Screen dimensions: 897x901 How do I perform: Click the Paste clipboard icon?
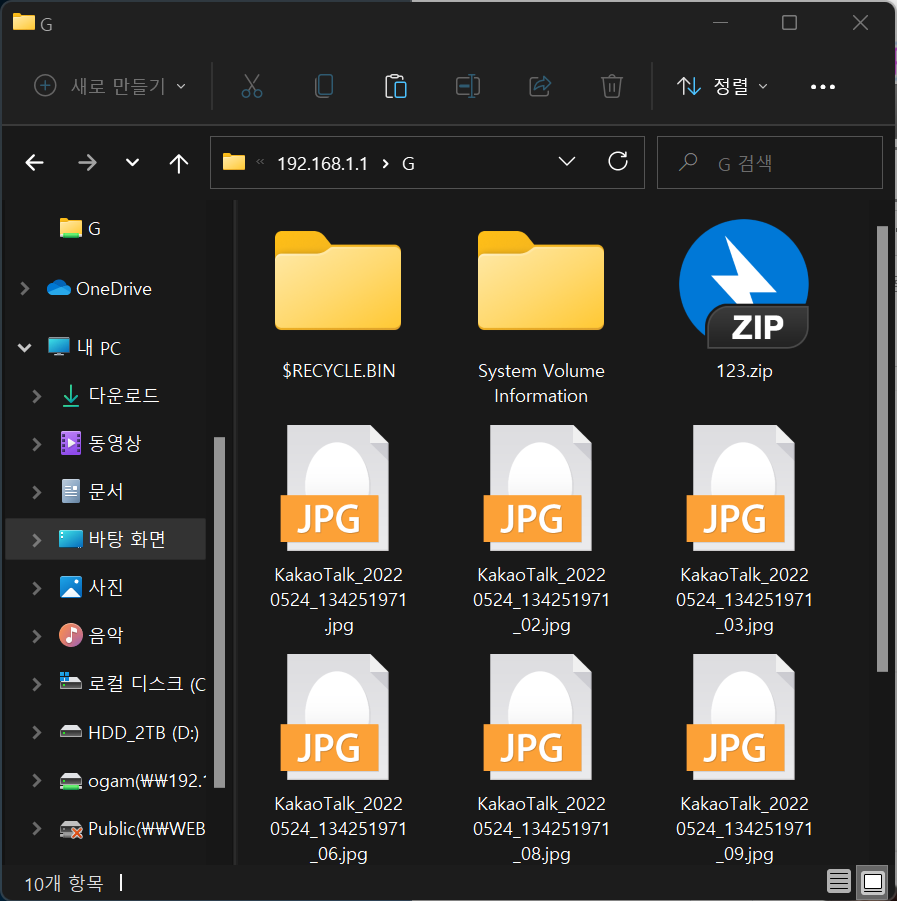pyautogui.click(x=396, y=87)
